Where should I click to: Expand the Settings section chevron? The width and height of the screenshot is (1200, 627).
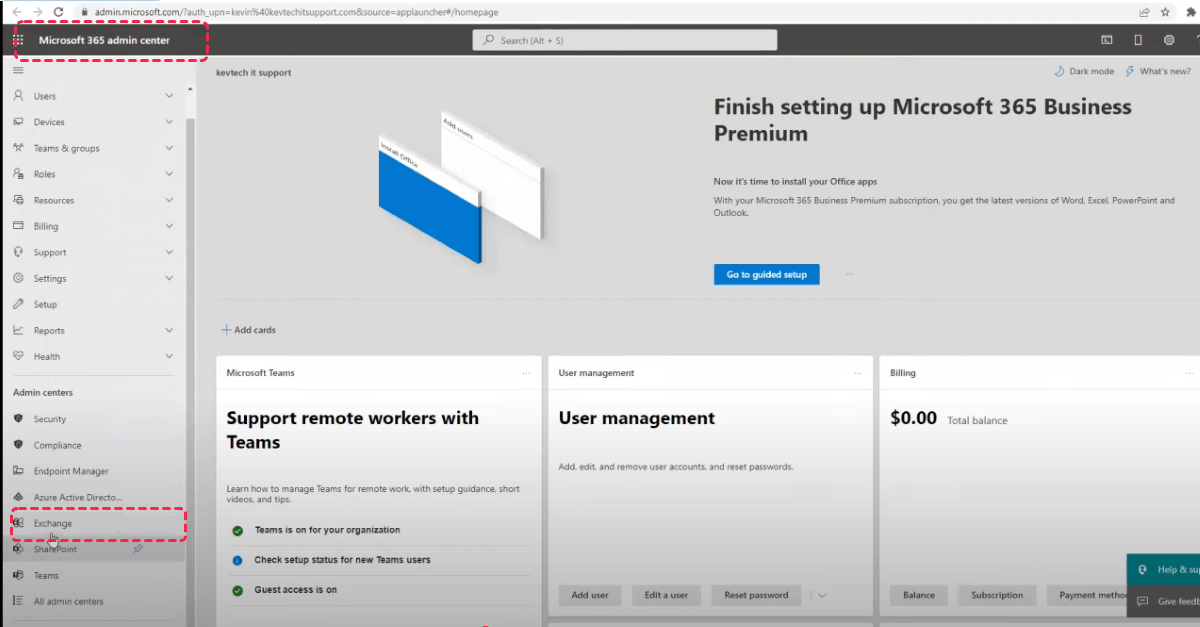coord(169,278)
